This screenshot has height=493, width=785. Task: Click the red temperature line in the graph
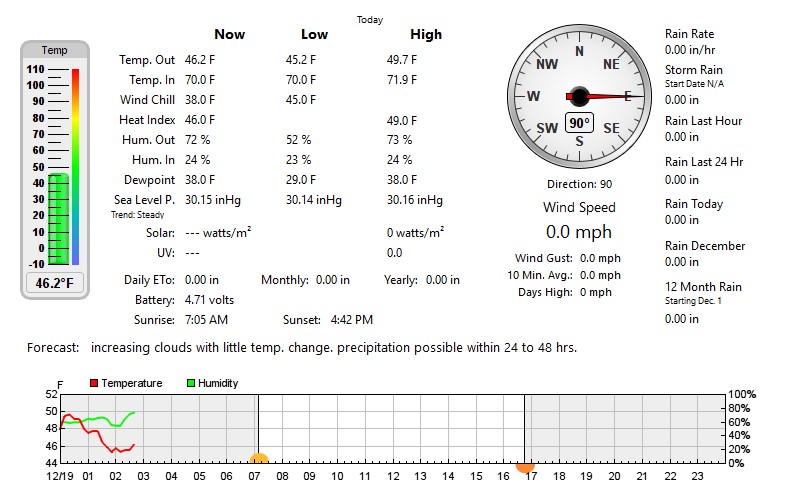[92, 431]
